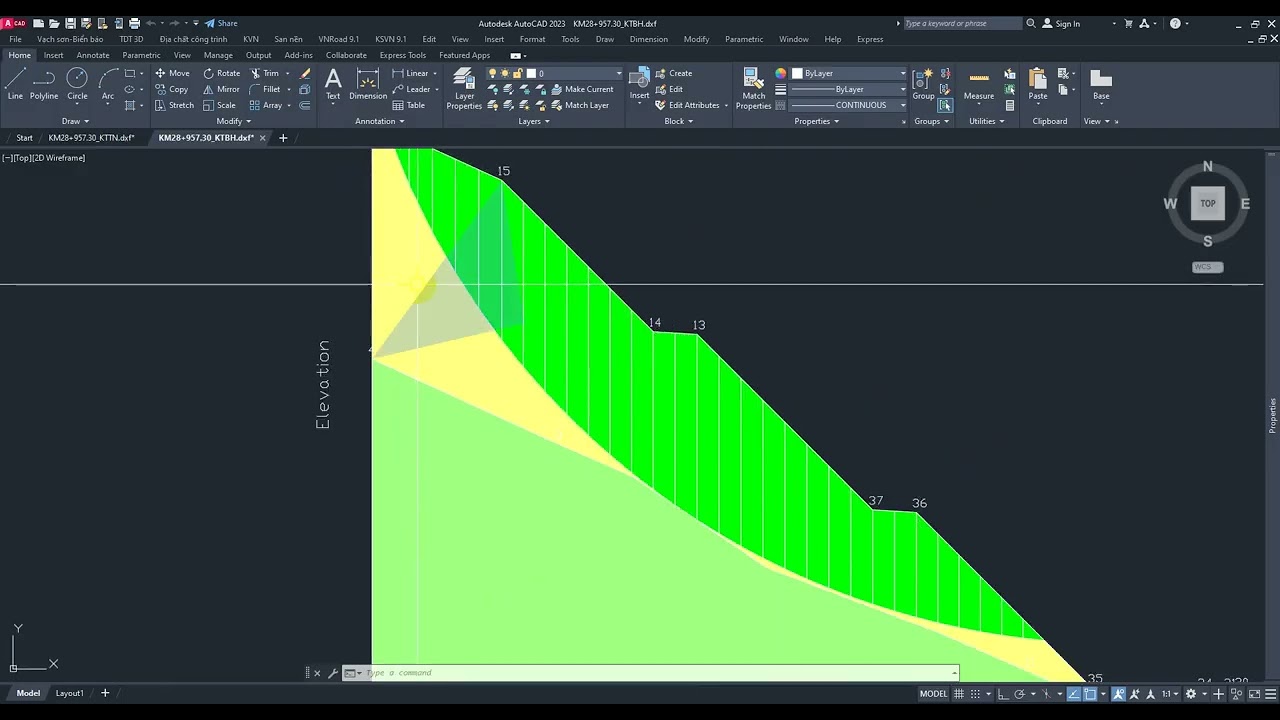Click Create block button
This screenshot has height=720, width=1280.
click(x=674, y=73)
